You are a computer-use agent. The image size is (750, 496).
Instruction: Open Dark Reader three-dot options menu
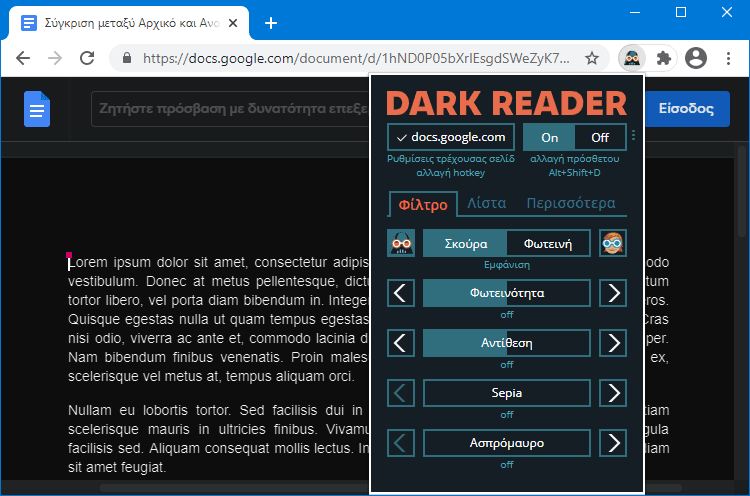click(633, 135)
